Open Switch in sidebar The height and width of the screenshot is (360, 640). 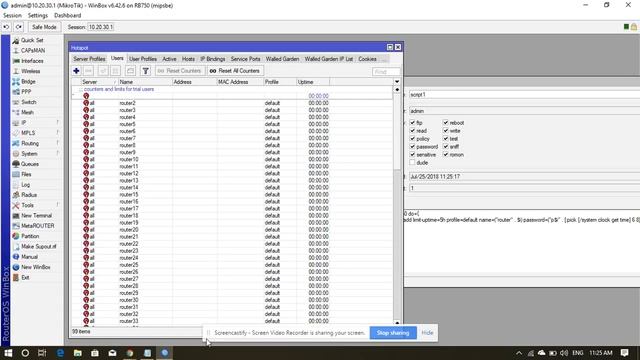pos(29,102)
